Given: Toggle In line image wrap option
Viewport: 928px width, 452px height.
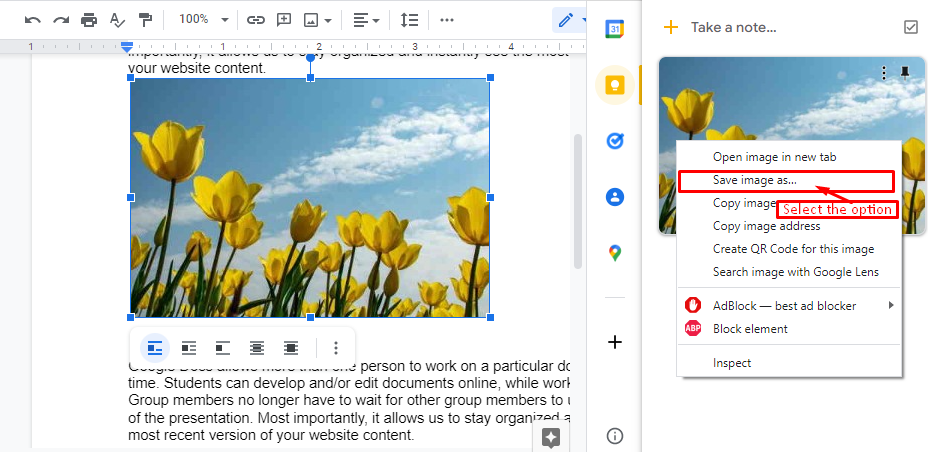Looking at the screenshot, I should click(x=155, y=348).
